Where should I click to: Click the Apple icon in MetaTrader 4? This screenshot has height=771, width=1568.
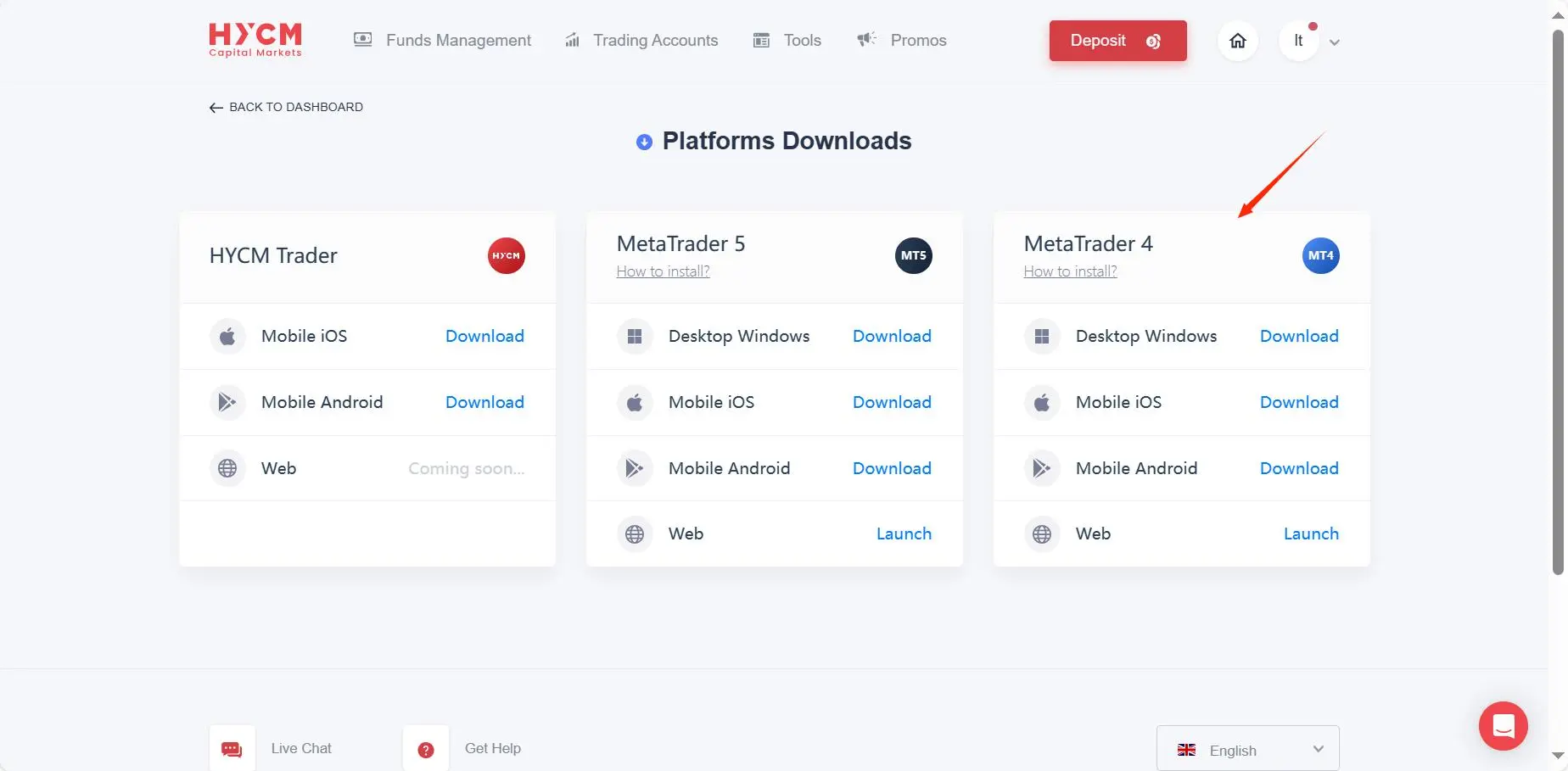1042,402
